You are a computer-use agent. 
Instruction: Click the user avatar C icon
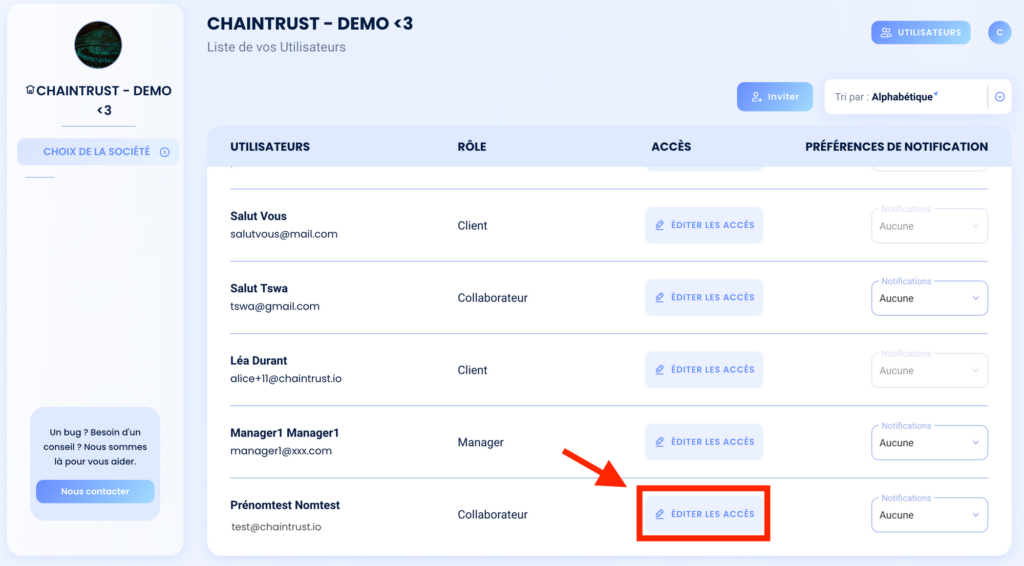pos(999,32)
